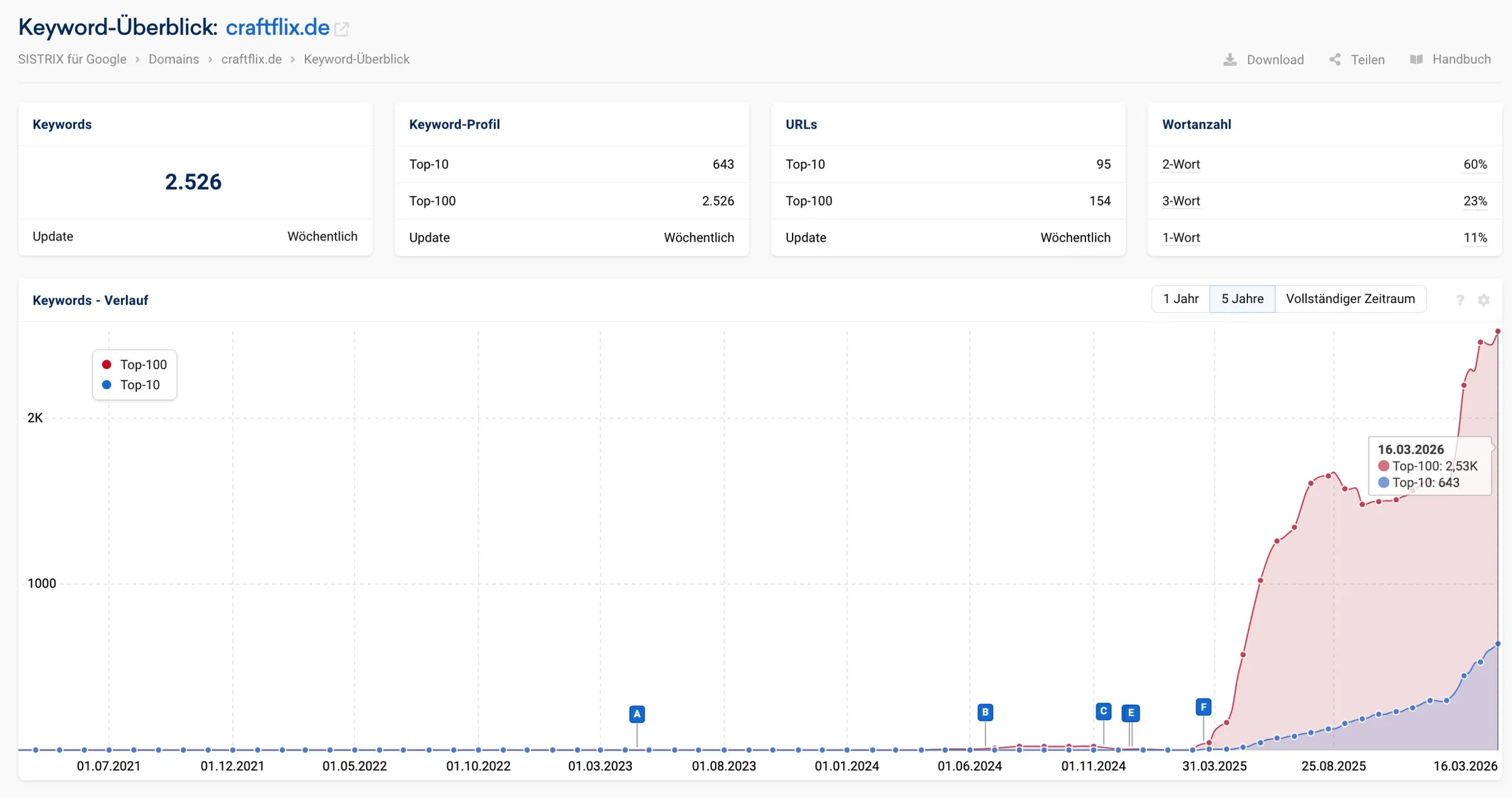Open SISTRIX für Google breadcrumb
The height and width of the screenshot is (798, 1512).
pos(72,59)
